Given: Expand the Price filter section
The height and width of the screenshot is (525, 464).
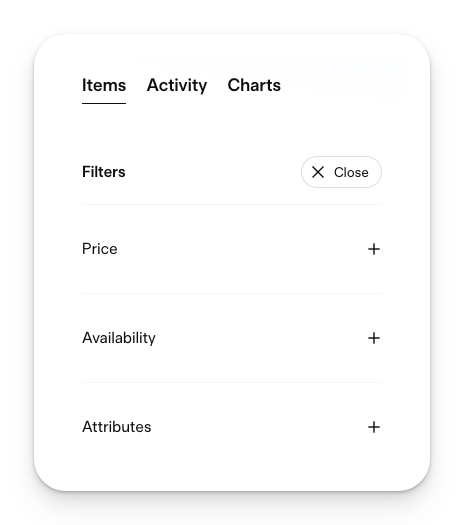Looking at the screenshot, I should click(x=232, y=249).
